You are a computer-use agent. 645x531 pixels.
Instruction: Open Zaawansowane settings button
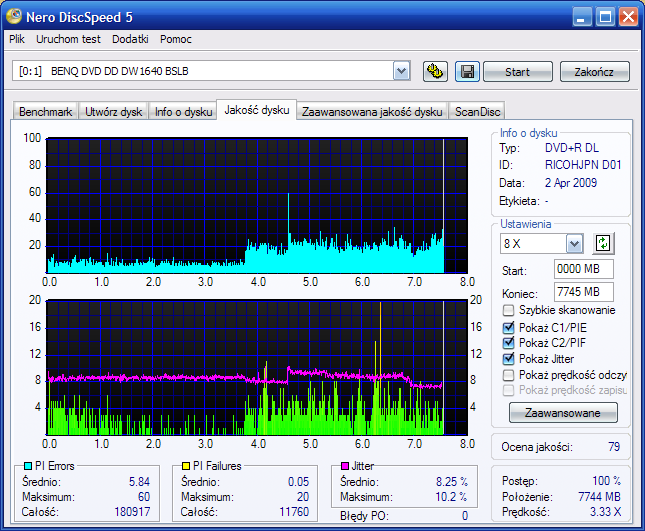tap(563, 413)
